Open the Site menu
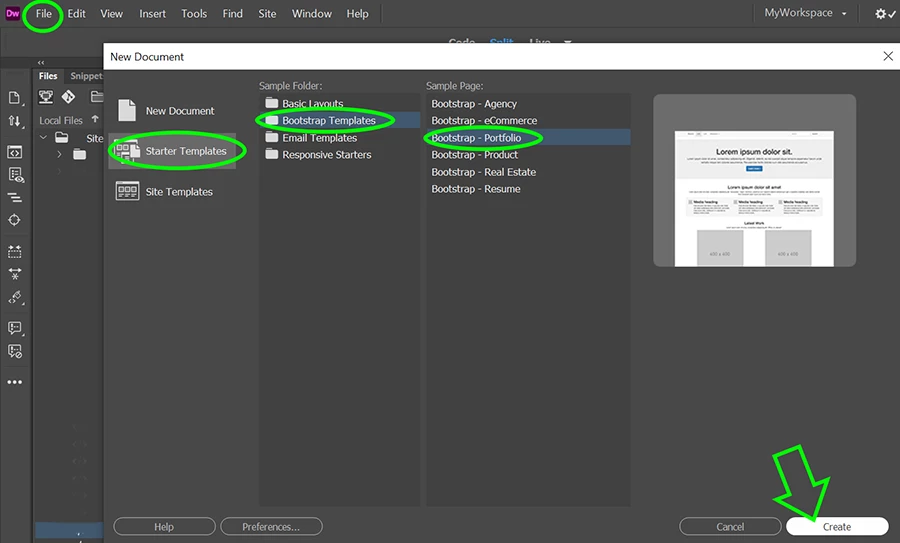 pos(267,13)
